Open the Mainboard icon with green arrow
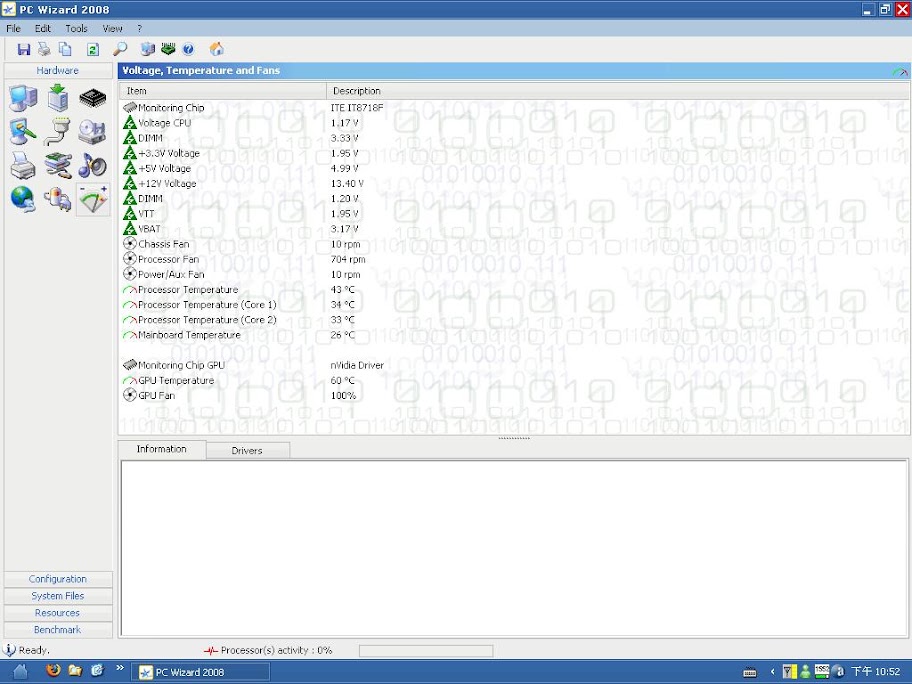 (58, 98)
